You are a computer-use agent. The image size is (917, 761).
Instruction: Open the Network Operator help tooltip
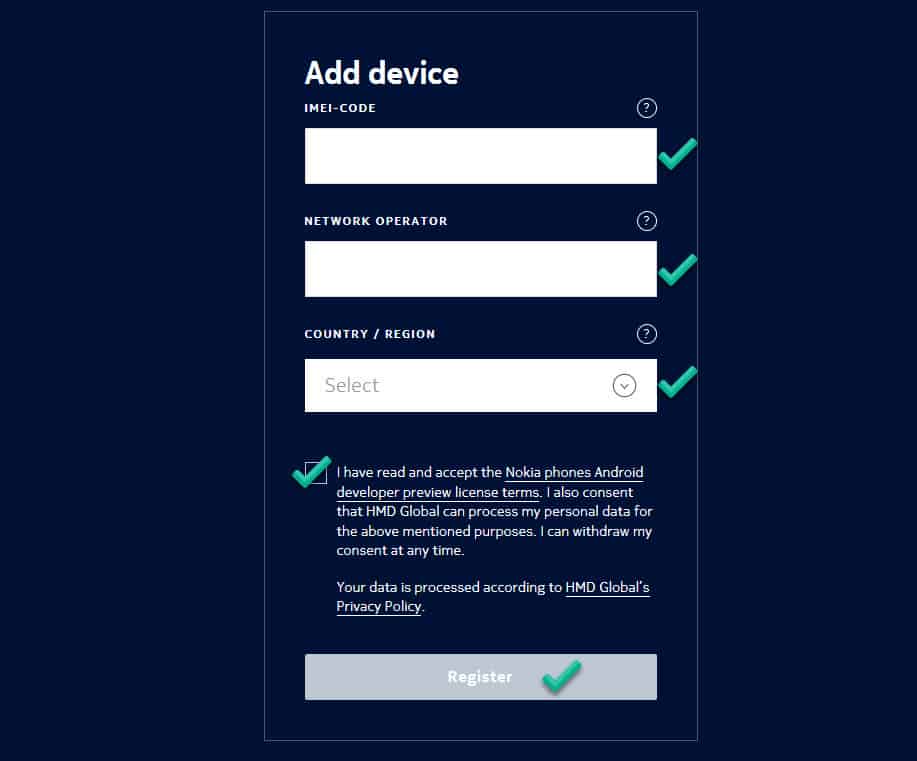click(x=646, y=221)
